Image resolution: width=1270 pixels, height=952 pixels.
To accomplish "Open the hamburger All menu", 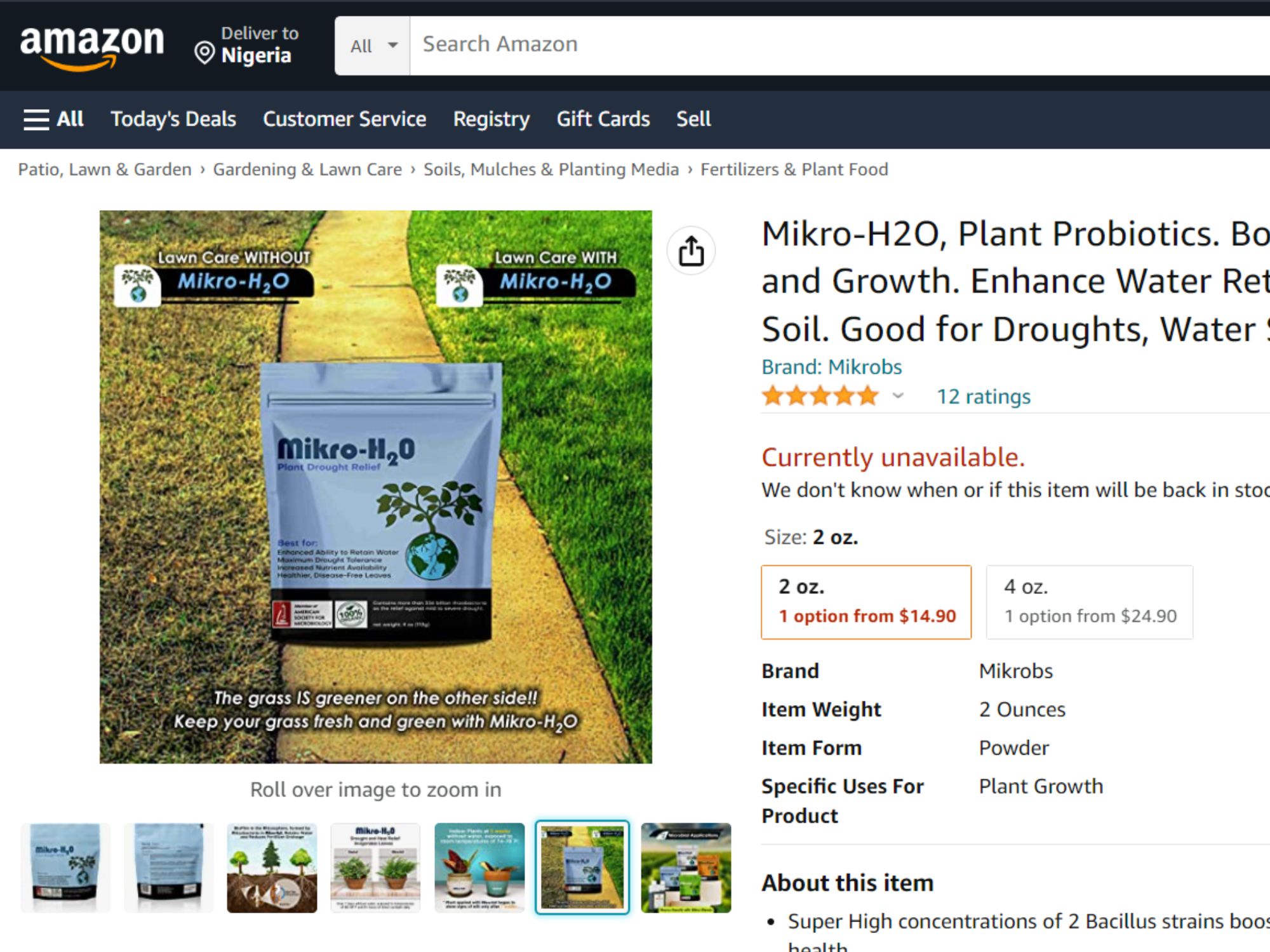I will [x=53, y=119].
